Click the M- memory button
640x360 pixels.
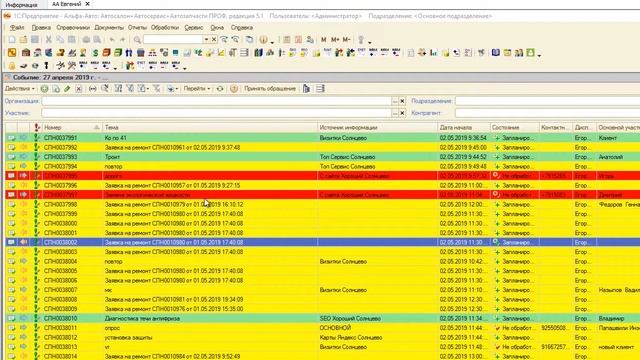[x=347, y=40]
